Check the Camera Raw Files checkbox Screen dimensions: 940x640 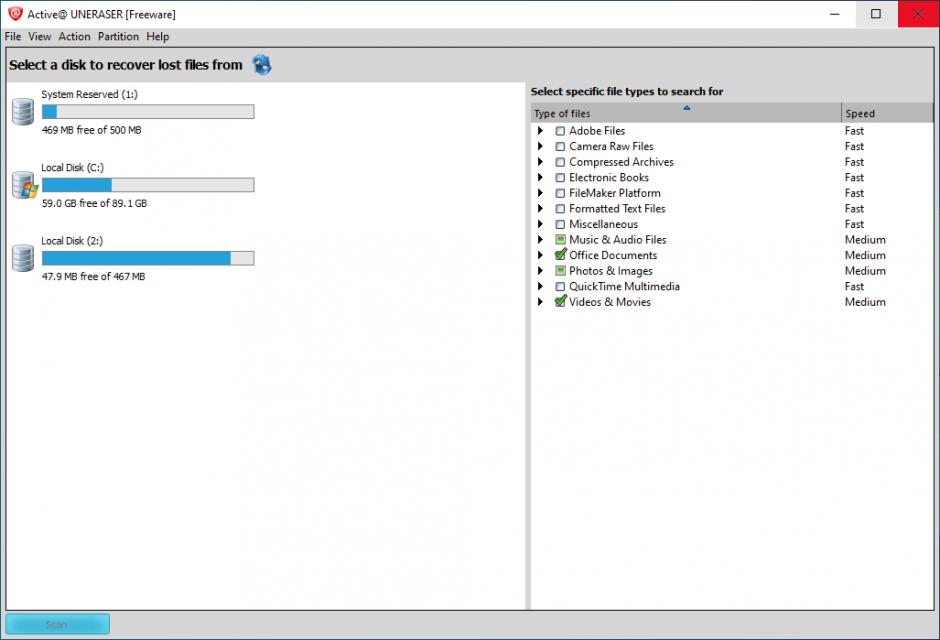click(x=560, y=146)
